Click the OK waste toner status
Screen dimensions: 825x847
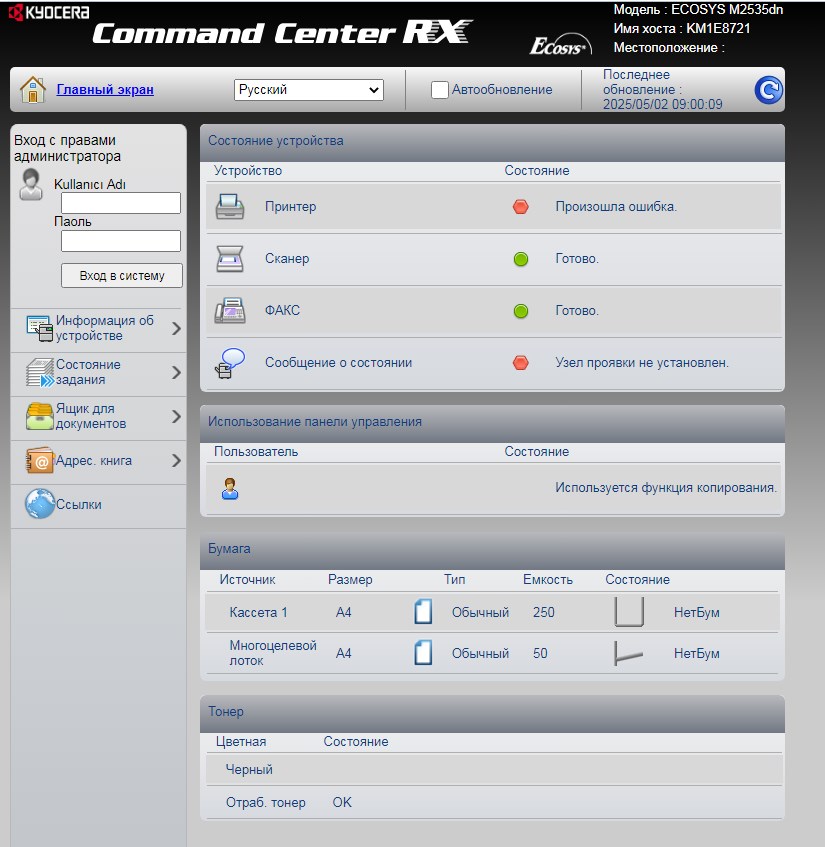[x=342, y=803]
